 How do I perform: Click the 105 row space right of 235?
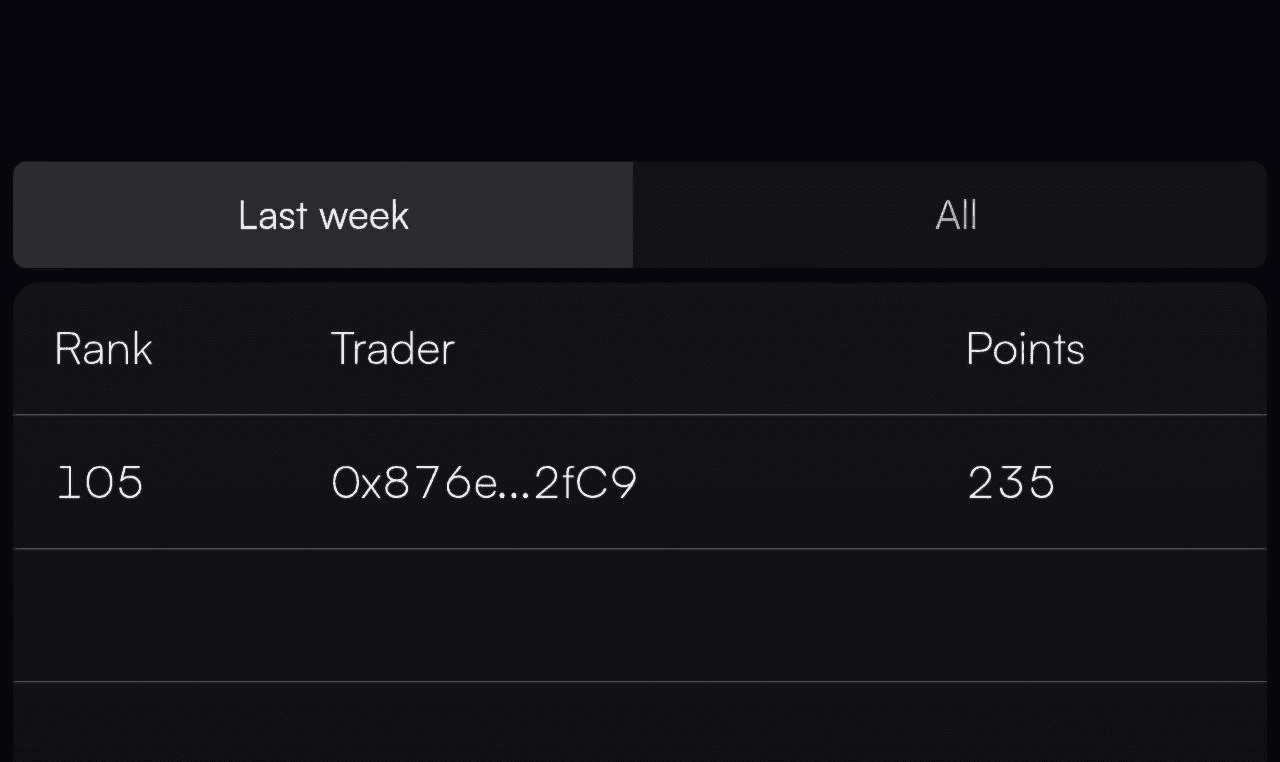pos(1160,483)
